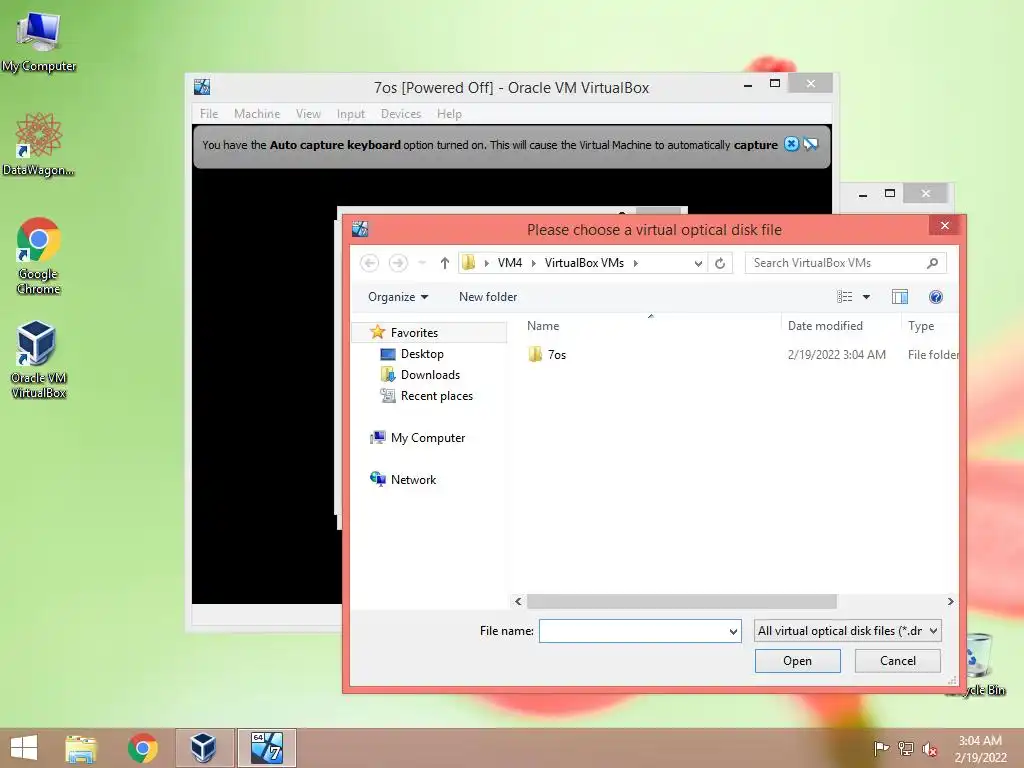This screenshot has height=768, width=1024.
Task: Open the view options dropdown arrow
Action: point(866,297)
